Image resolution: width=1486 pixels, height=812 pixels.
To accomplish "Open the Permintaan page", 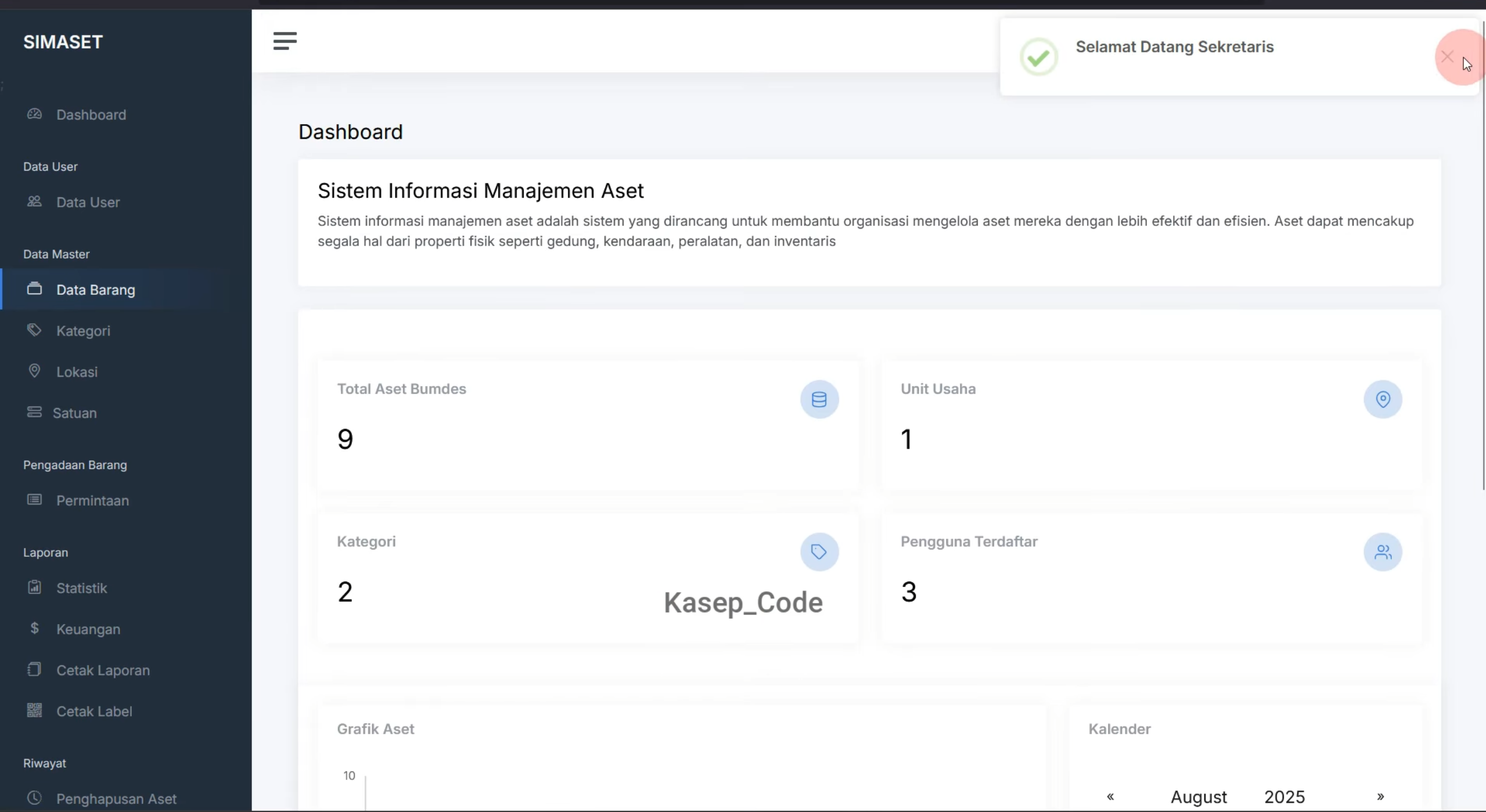I will [126, 500].
